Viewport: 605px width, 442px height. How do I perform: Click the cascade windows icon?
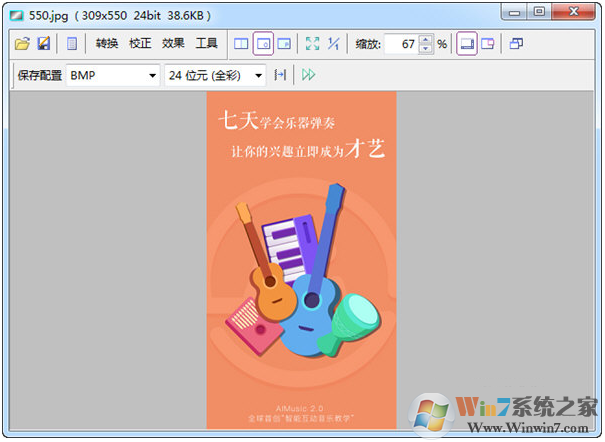(x=516, y=44)
